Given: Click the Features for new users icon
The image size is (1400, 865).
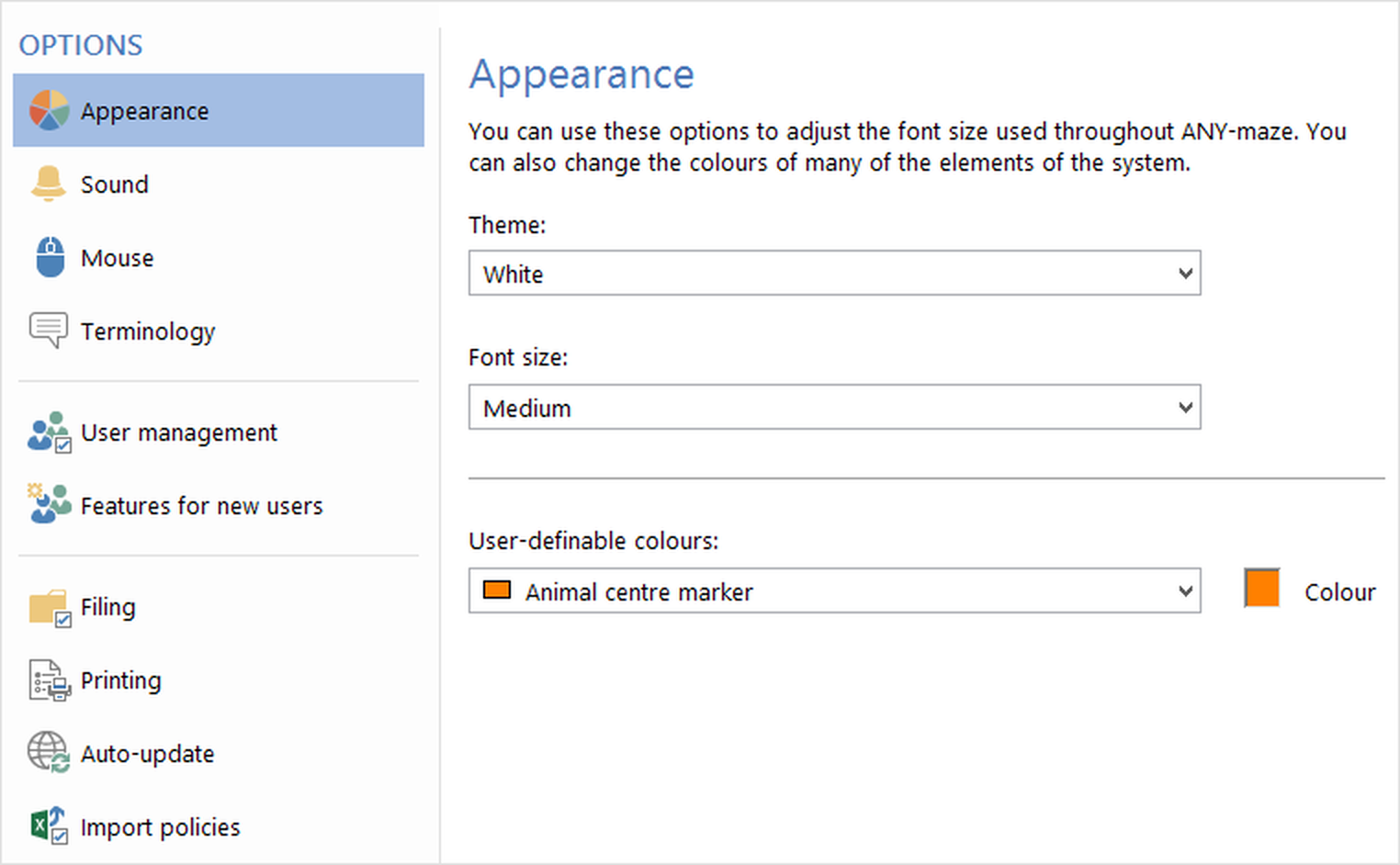Looking at the screenshot, I should [50, 505].
